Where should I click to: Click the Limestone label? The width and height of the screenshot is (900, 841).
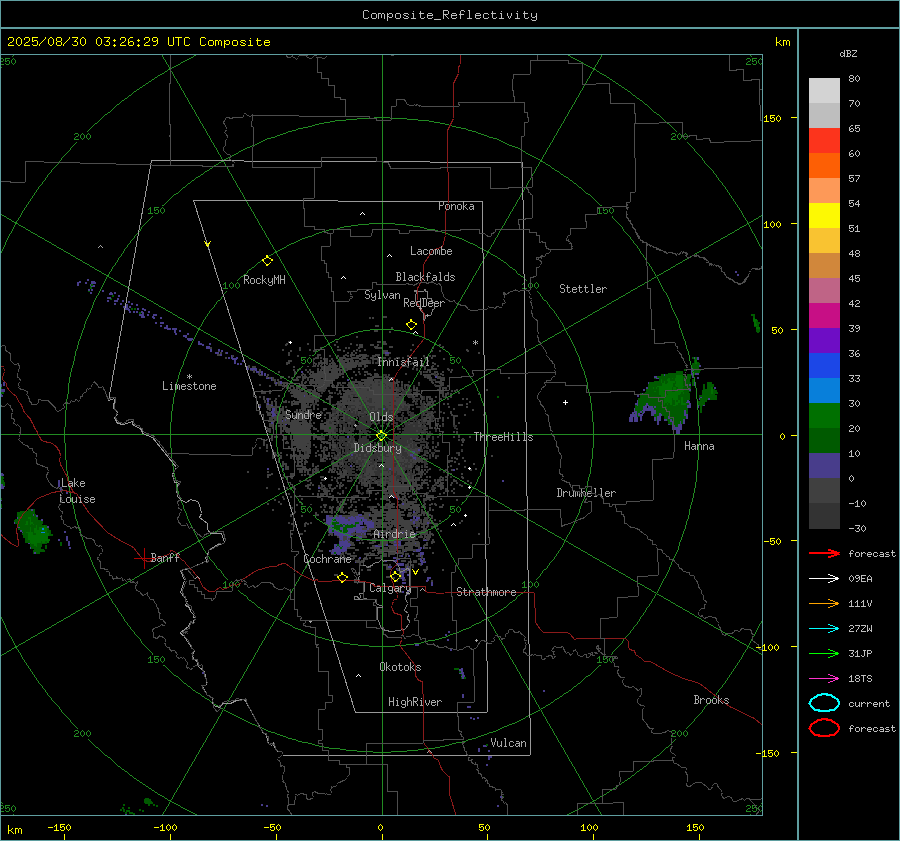[x=189, y=386]
